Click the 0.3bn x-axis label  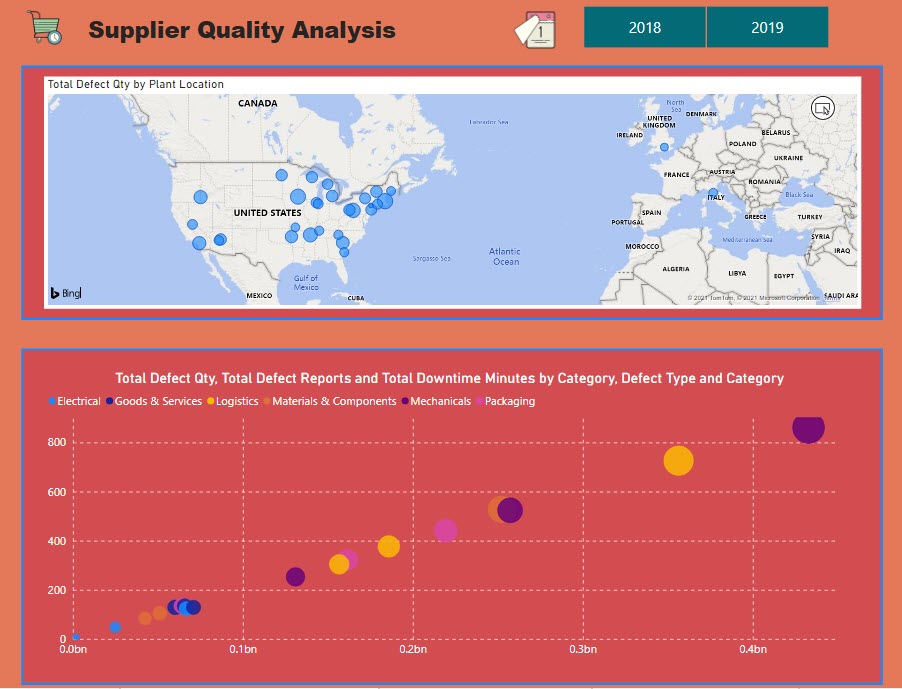pyautogui.click(x=583, y=649)
